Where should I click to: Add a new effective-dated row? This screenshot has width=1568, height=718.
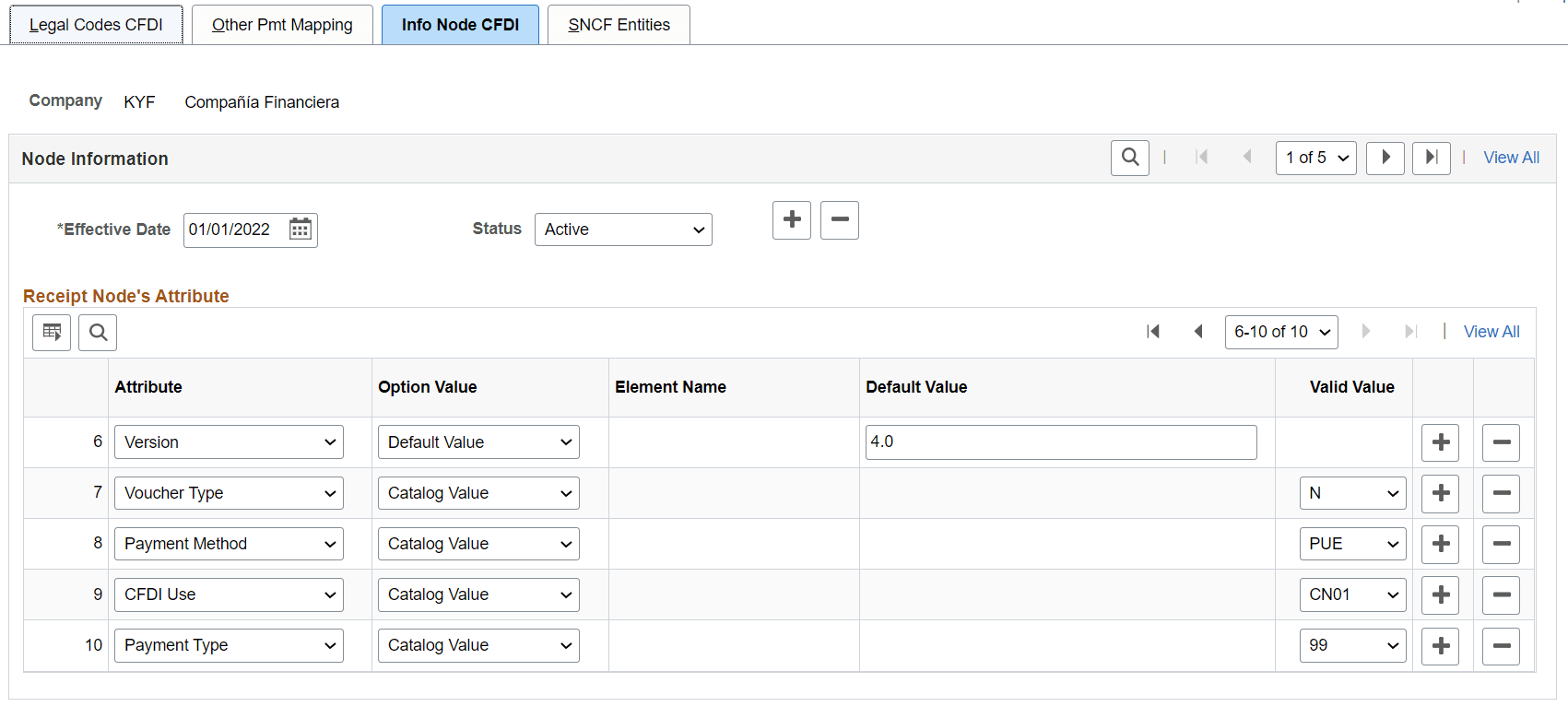pos(791,220)
